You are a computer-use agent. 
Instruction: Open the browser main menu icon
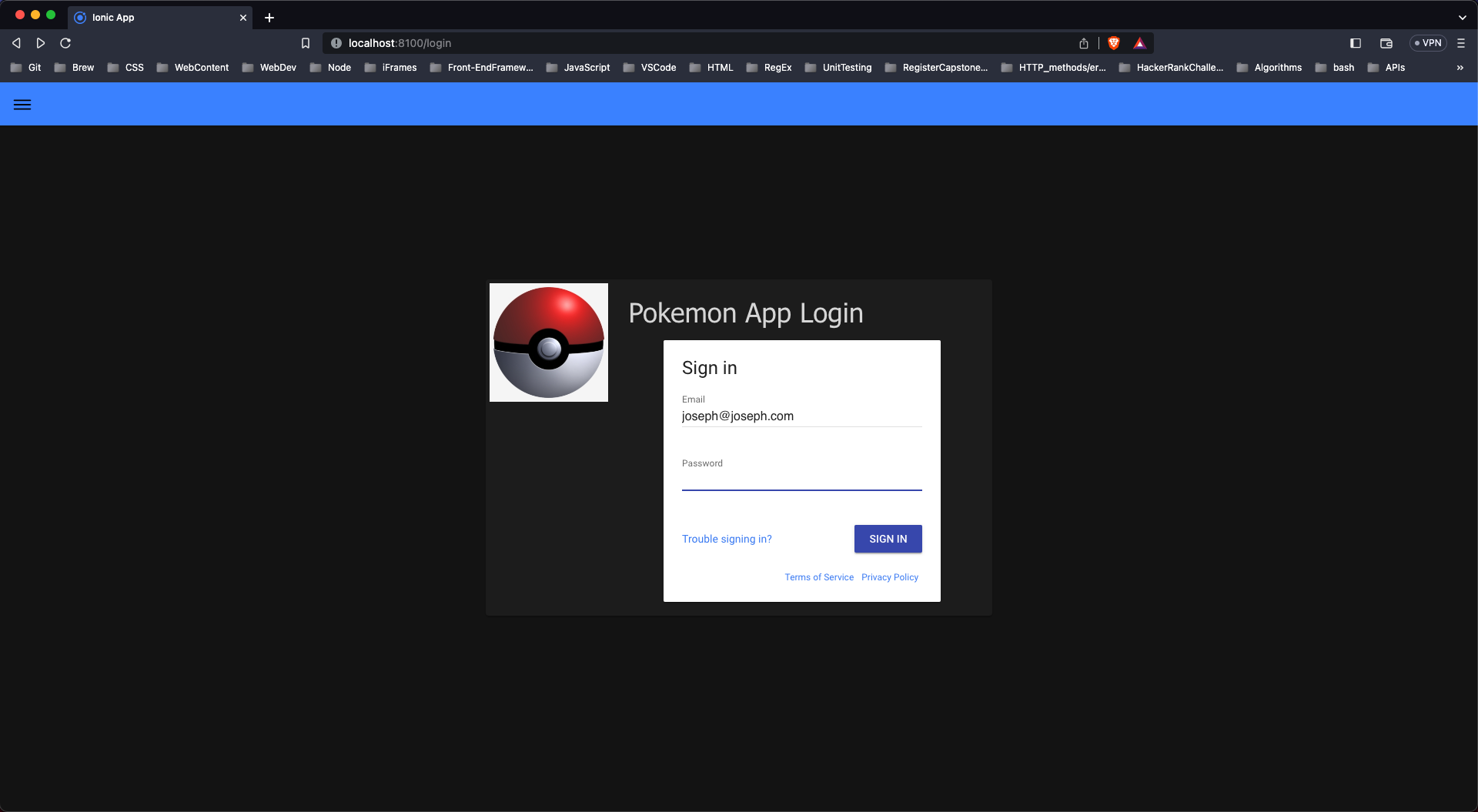1461,43
